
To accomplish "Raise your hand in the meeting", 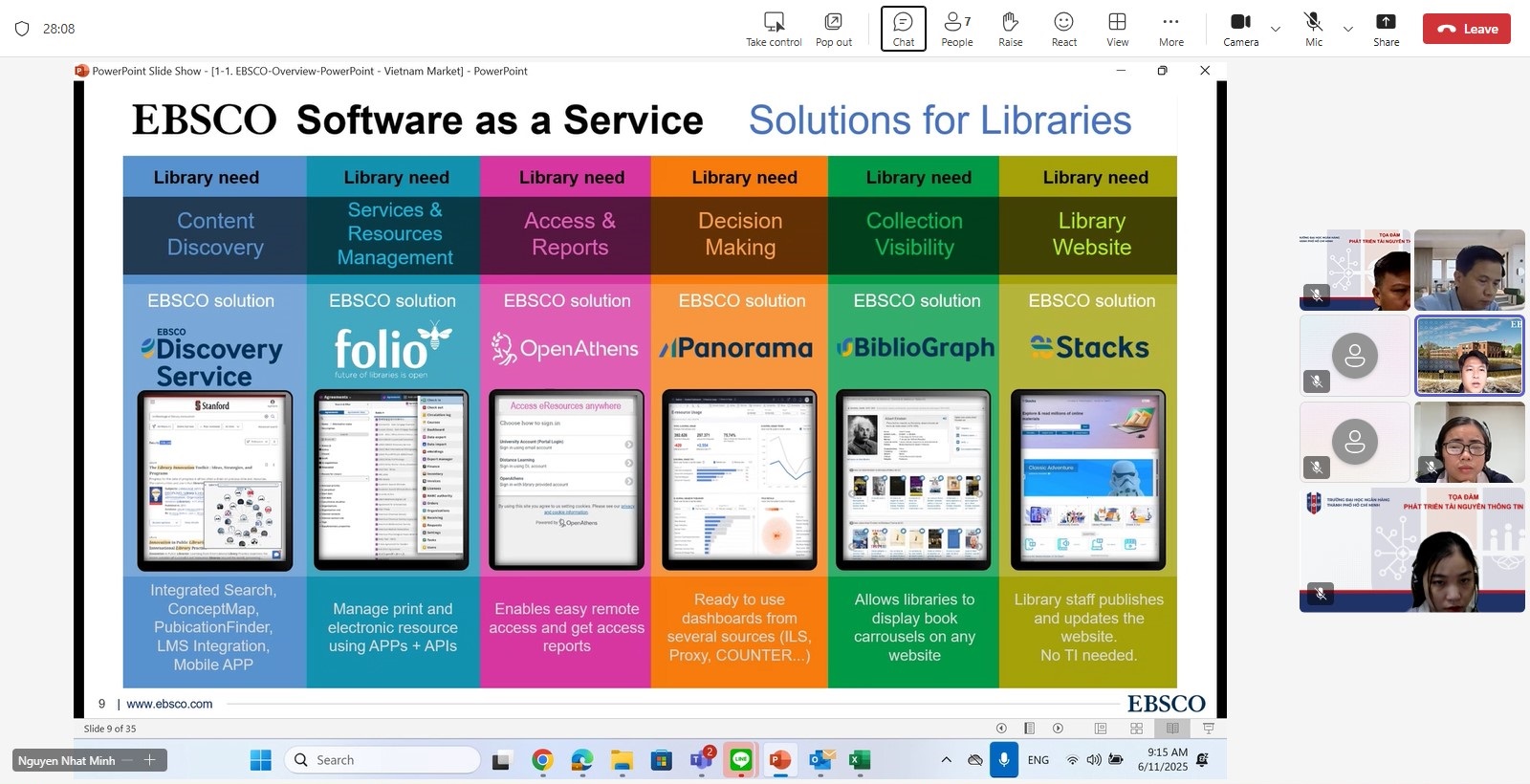I will 1010,29.
